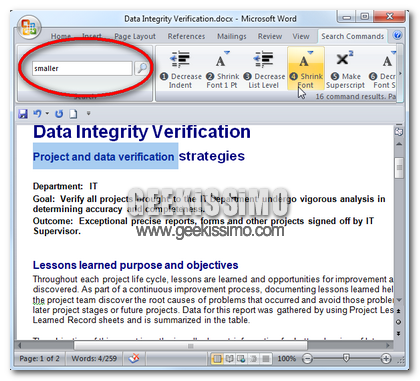Open the Undo history dropdown arrow
This screenshot has width=420, height=381.
click(47, 113)
